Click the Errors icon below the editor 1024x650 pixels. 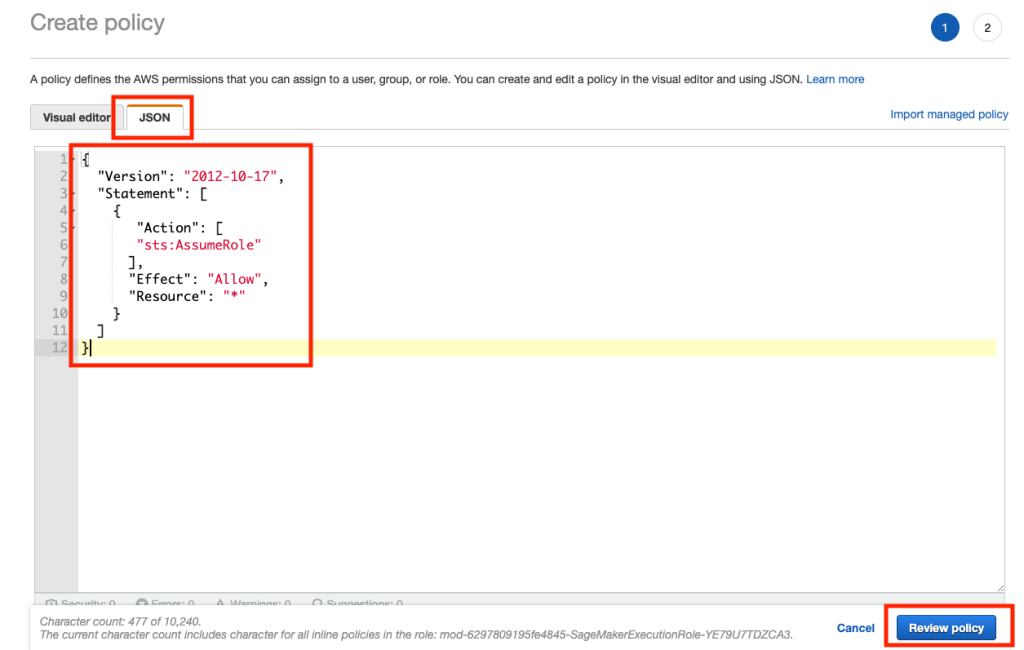coord(142,603)
